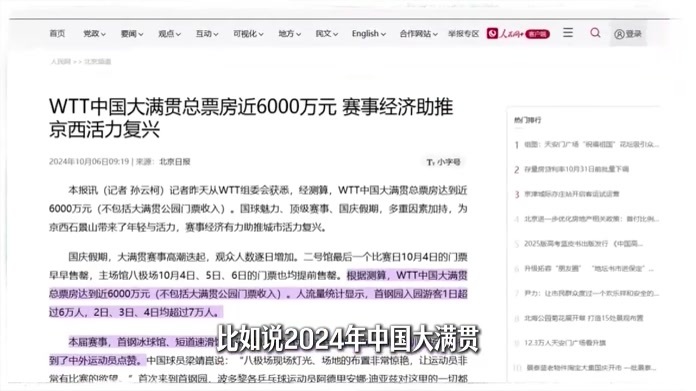
Task: Expand the 党政 navigation dropdown
Action: 94,33
